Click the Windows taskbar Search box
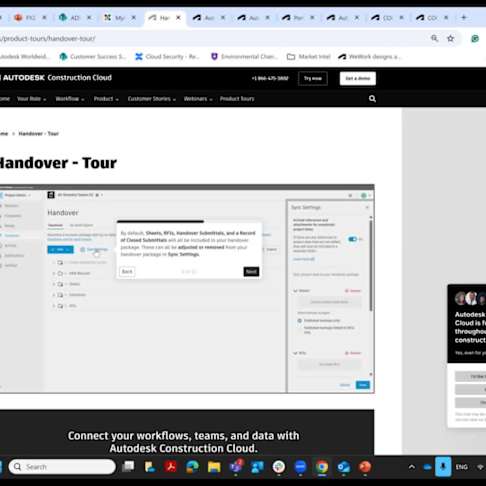This screenshot has width=486, height=486. (x=62, y=467)
